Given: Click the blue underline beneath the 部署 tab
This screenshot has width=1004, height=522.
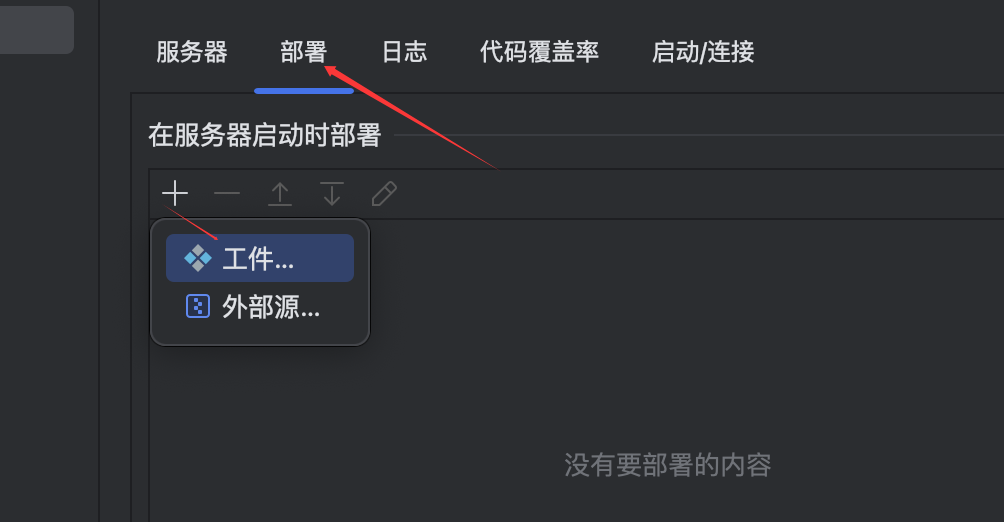Looking at the screenshot, I should pyautogui.click(x=304, y=91).
